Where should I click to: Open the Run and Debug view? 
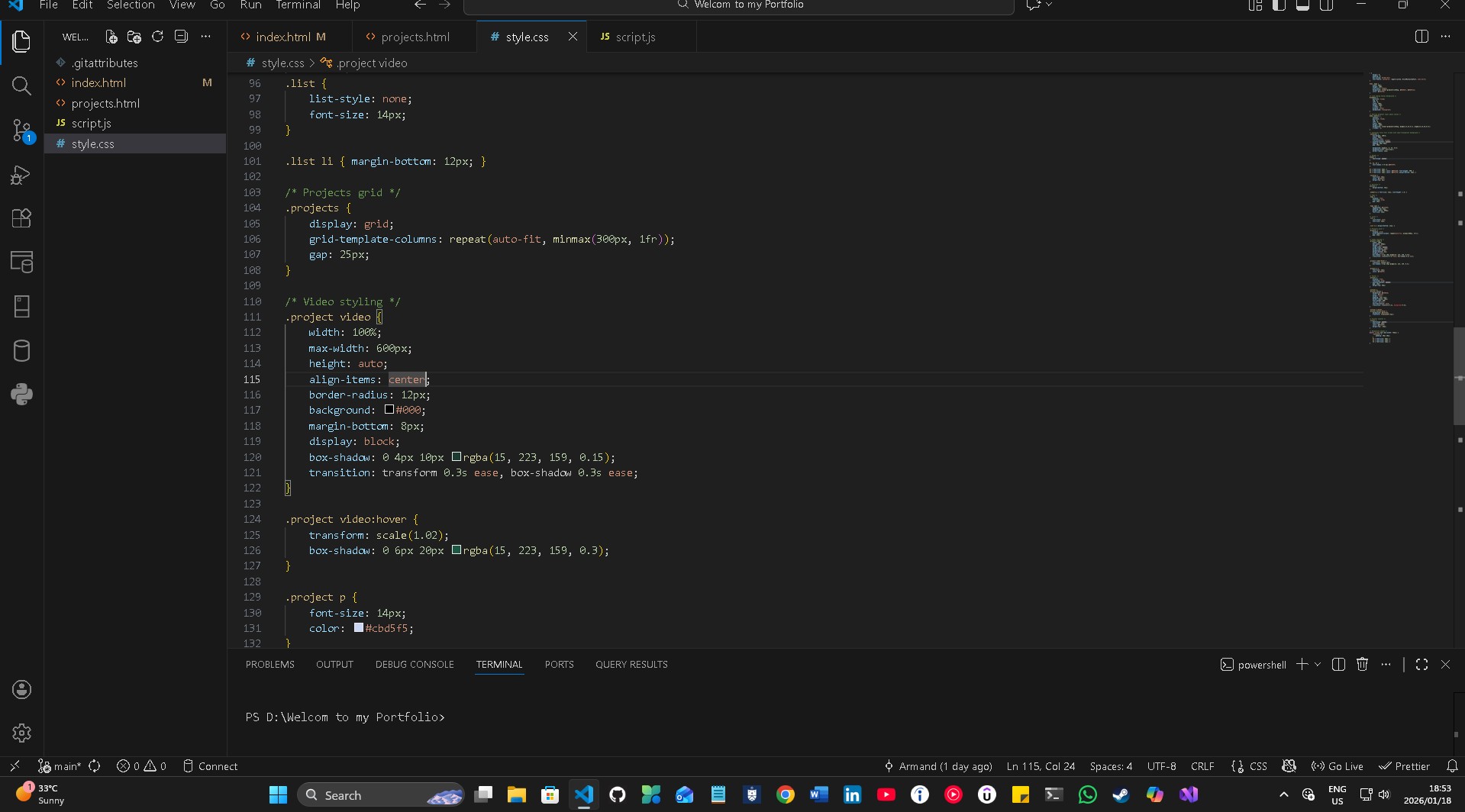21,175
